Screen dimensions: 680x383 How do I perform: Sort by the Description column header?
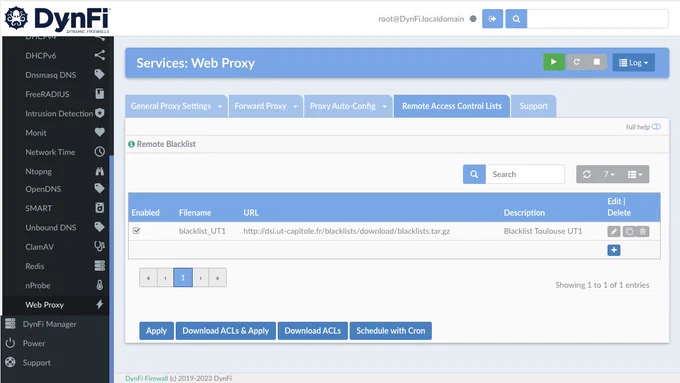[524, 213]
